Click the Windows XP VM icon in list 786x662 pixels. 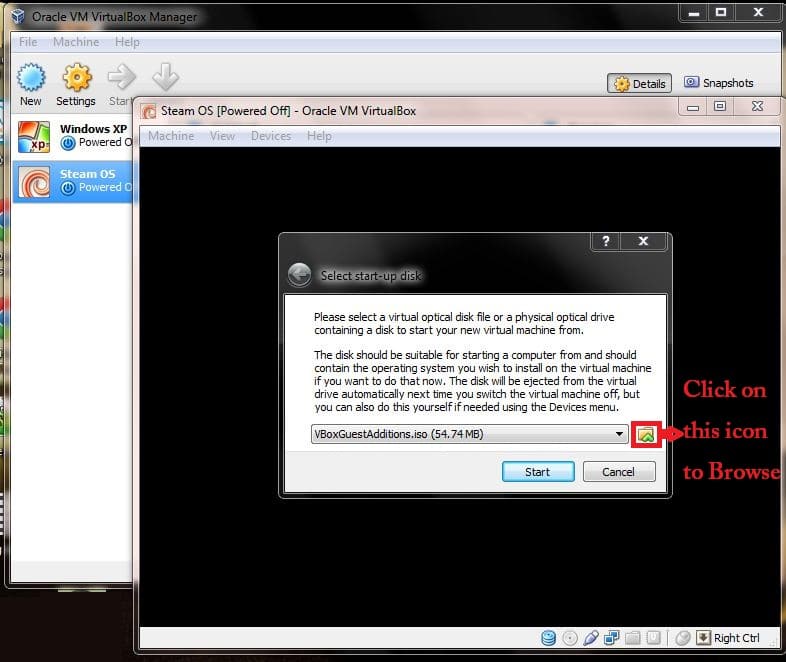point(34,137)
